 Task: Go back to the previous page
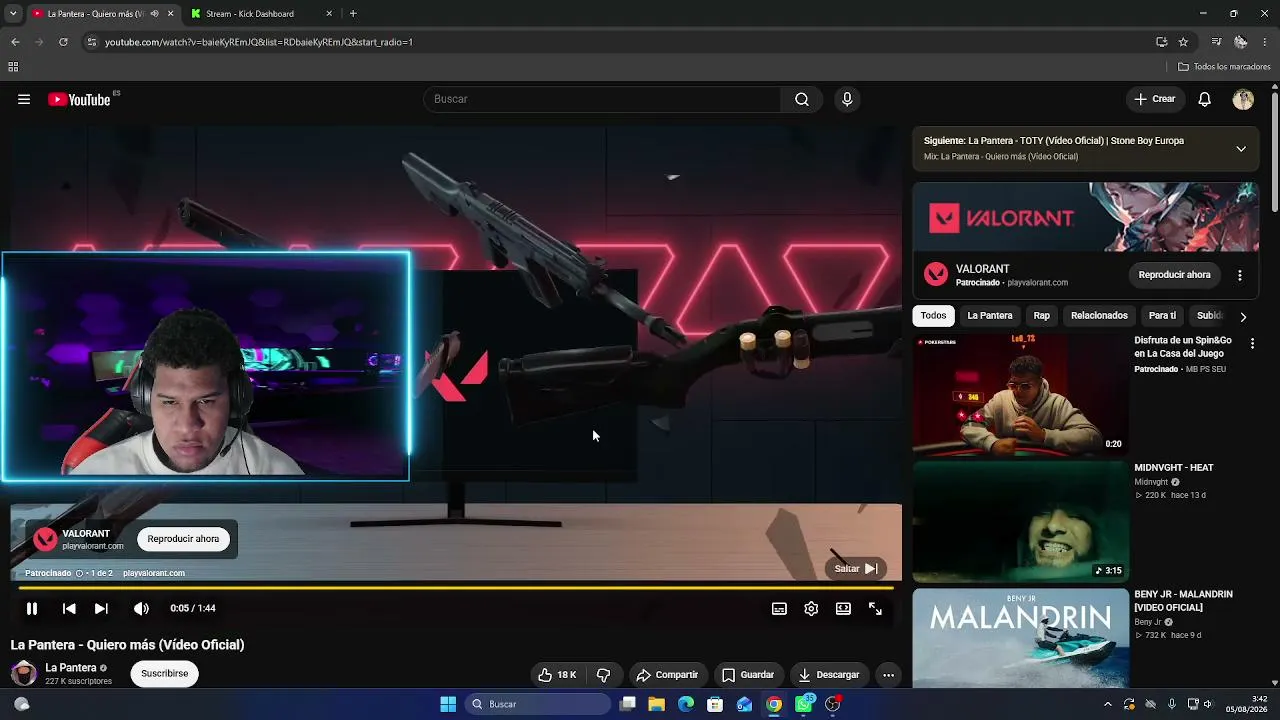click(15, 42)
